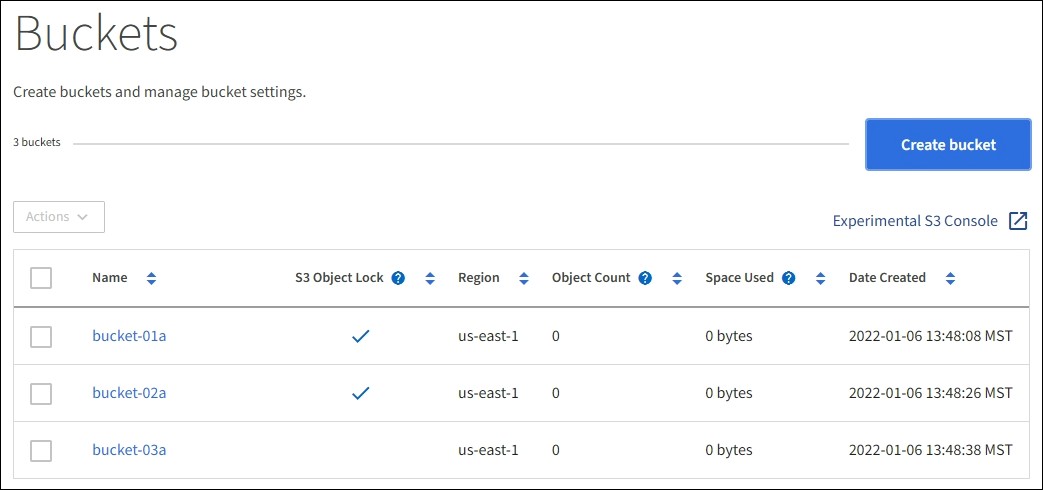This screenshot has height=490, width=1043.
Task: Expand the Actions dropdown
Action: tap(59, 217)
